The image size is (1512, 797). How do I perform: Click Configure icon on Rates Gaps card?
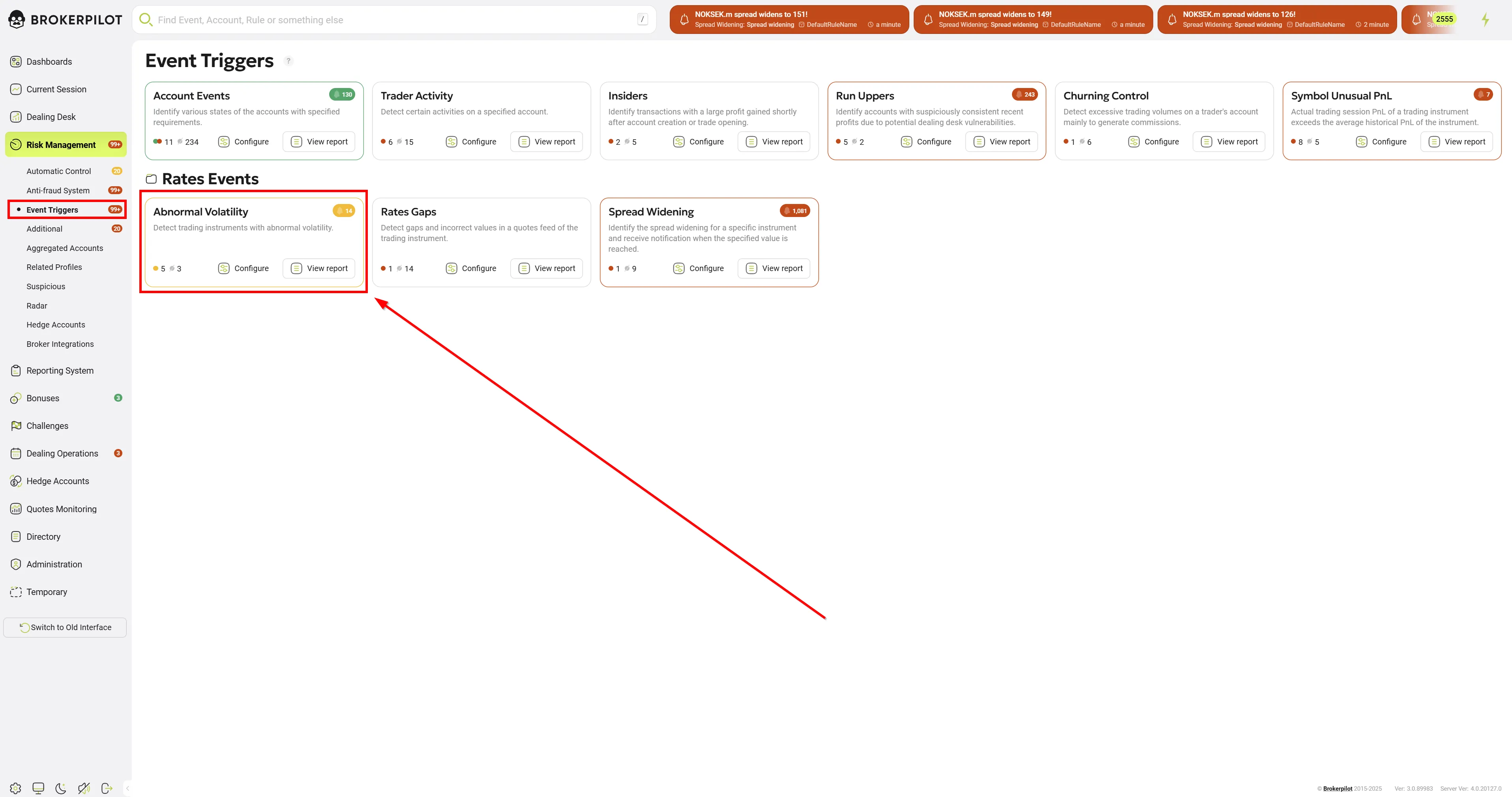[x=452, y=268]
